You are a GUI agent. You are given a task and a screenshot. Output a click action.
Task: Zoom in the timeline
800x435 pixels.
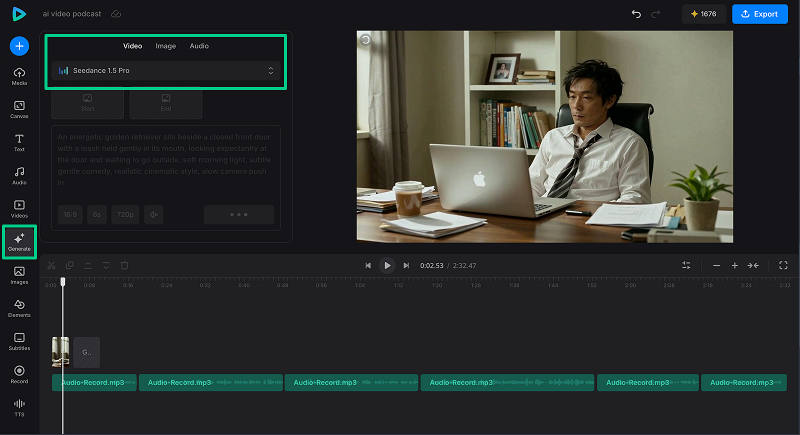pyautogui.click(x=735, y=266)
